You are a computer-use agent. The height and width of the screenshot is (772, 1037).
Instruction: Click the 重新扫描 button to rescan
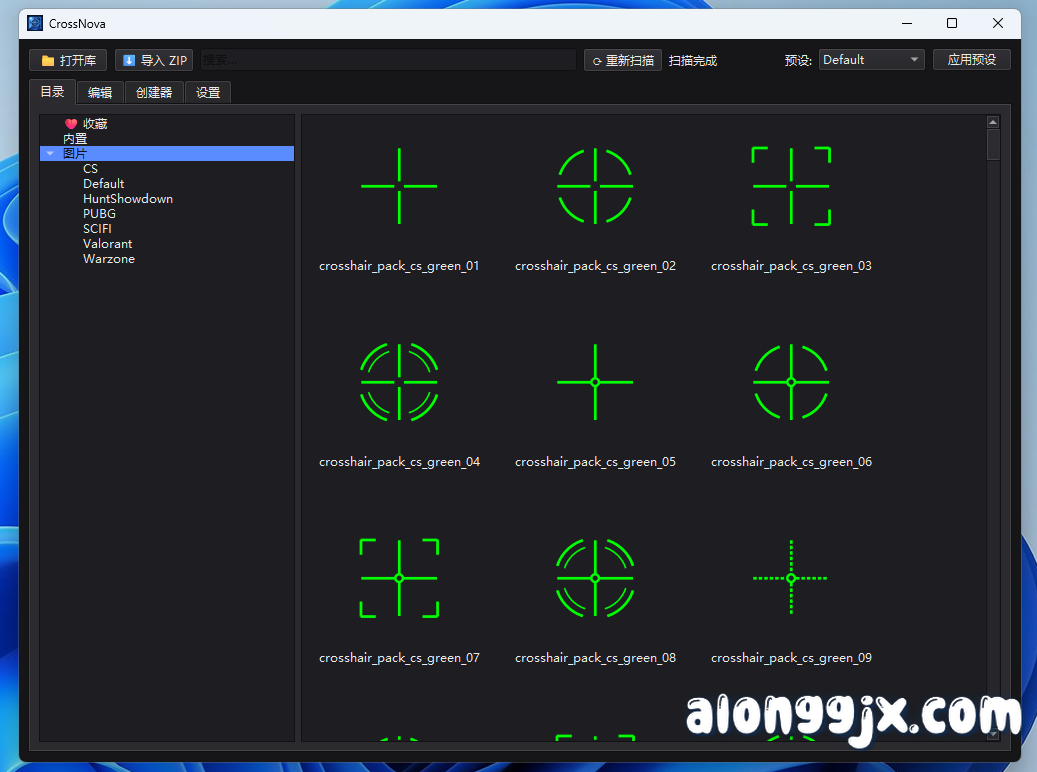point(622,60)
